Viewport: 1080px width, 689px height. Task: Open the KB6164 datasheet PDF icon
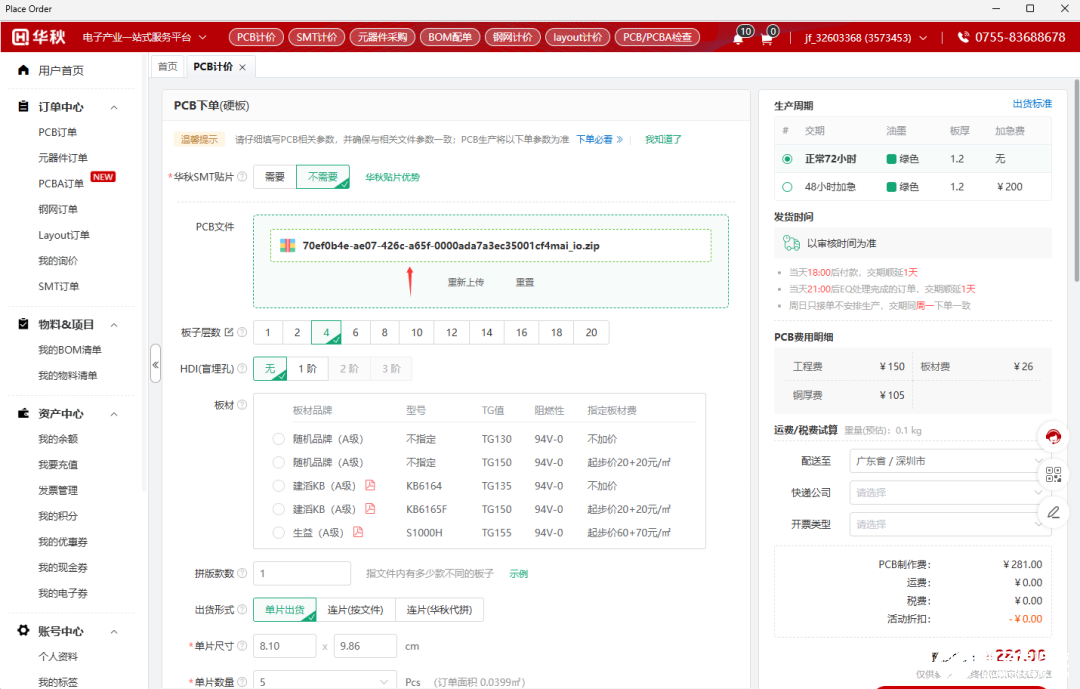pos(370,485)
